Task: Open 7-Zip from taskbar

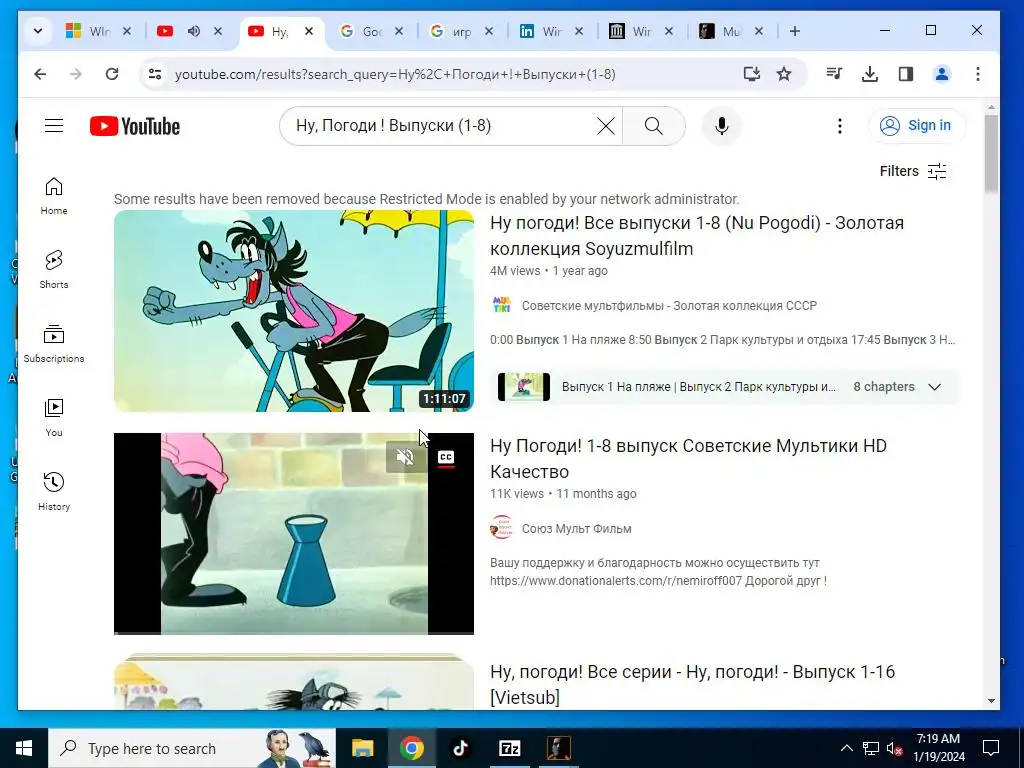Action: point(509,748)
